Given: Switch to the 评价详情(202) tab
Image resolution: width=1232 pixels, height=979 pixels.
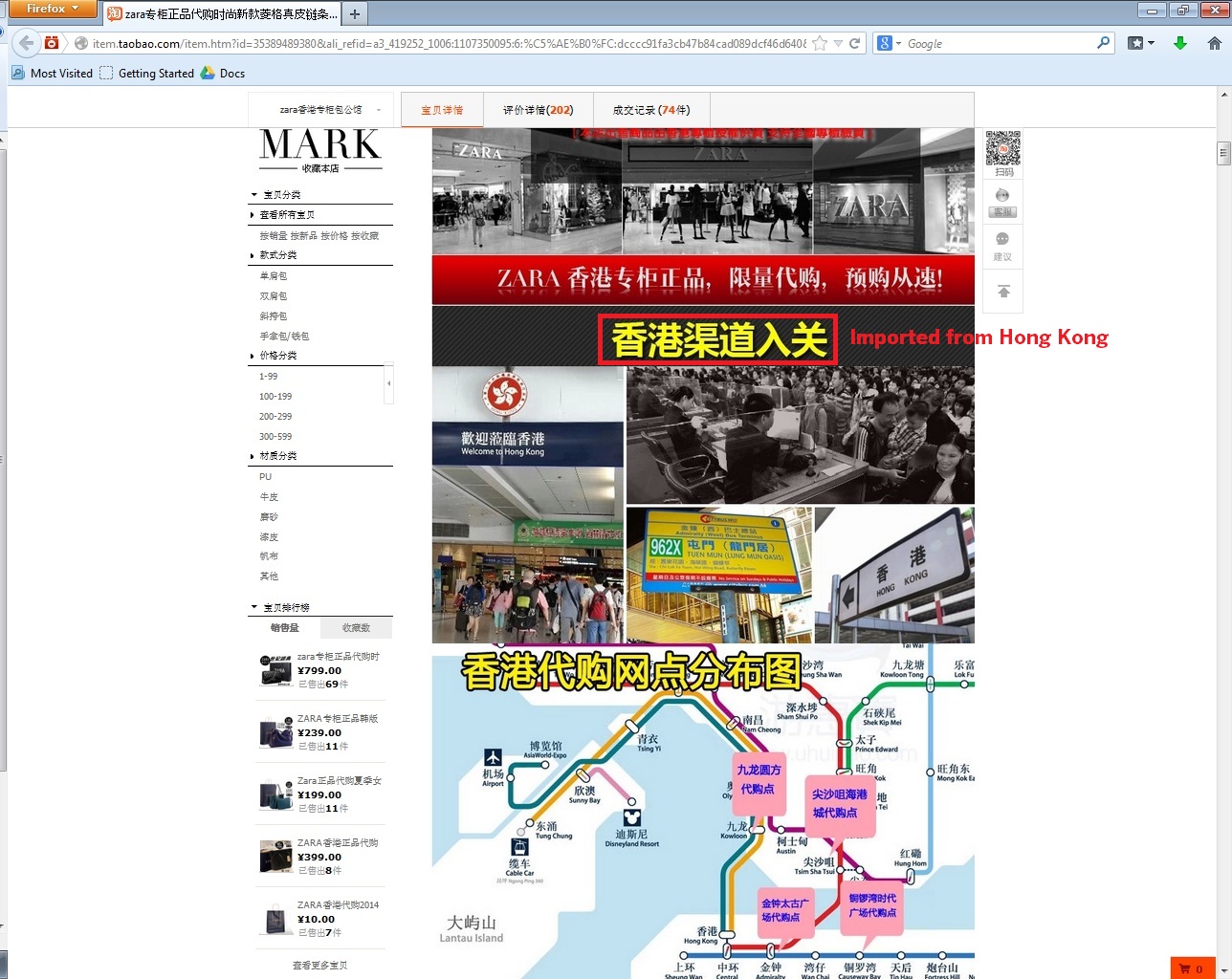Looking at the screenshot, I should [x=538, y=110].
